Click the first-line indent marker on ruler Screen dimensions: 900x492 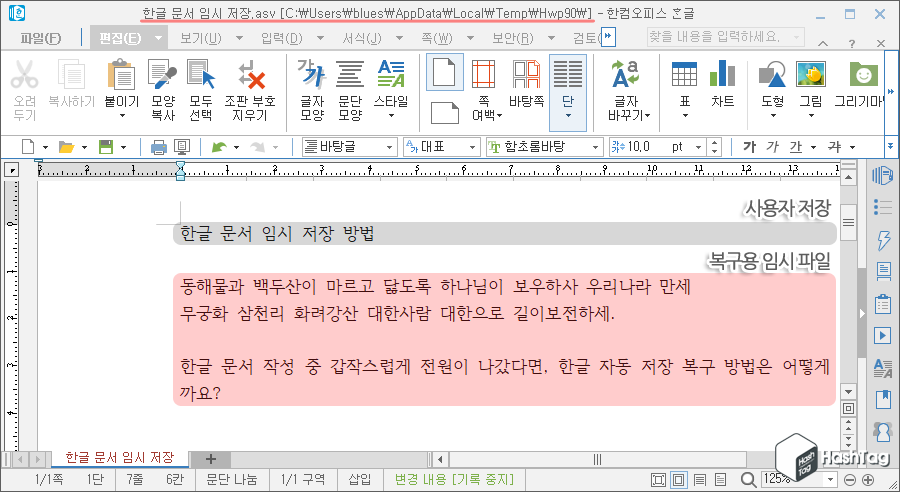[180, 165]
